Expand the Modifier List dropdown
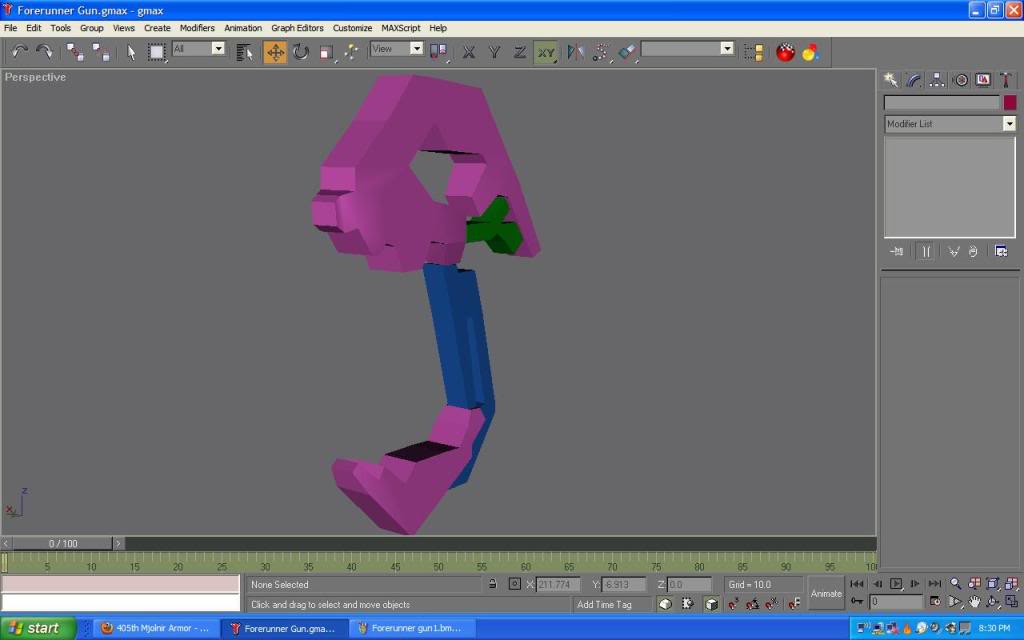1024x640 pixels. pos(1009,124)
